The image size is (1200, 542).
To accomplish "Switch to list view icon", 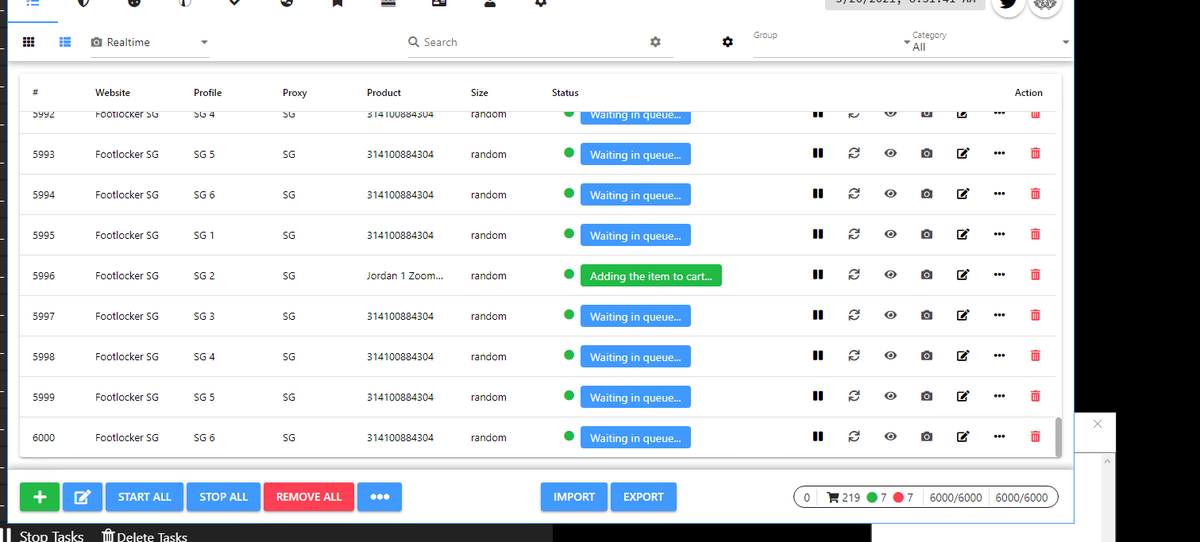I will pos(65,42).
